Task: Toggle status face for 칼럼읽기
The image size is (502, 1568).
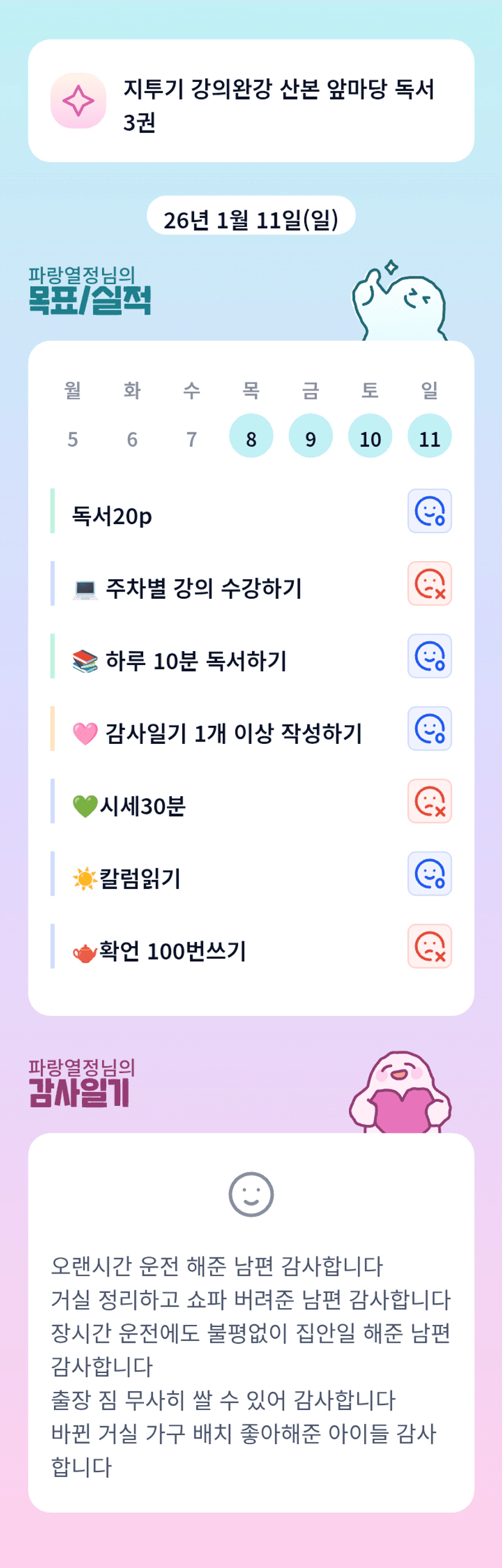Action: coord(429,873)
